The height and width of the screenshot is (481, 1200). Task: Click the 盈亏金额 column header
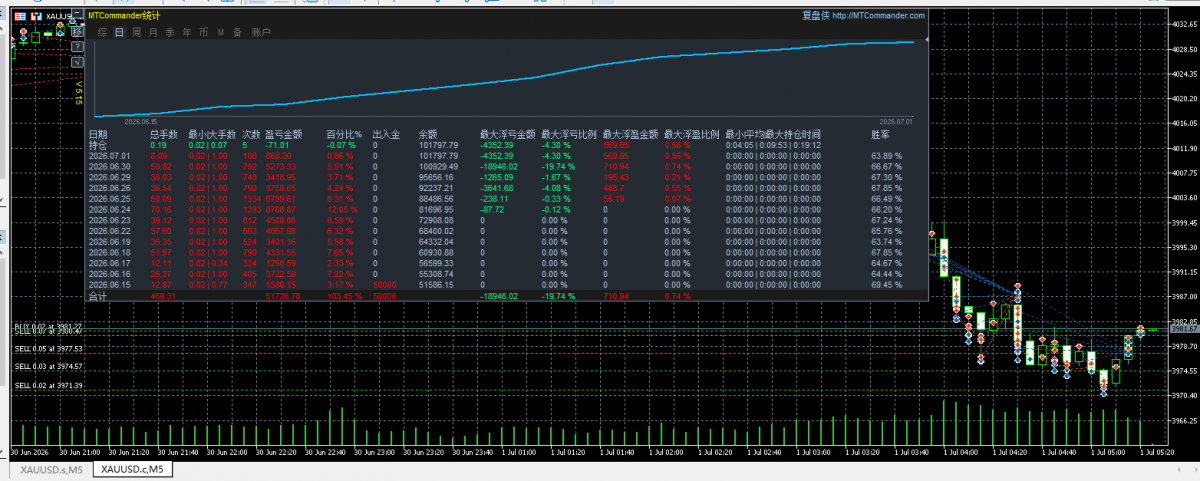coord(283,133)
